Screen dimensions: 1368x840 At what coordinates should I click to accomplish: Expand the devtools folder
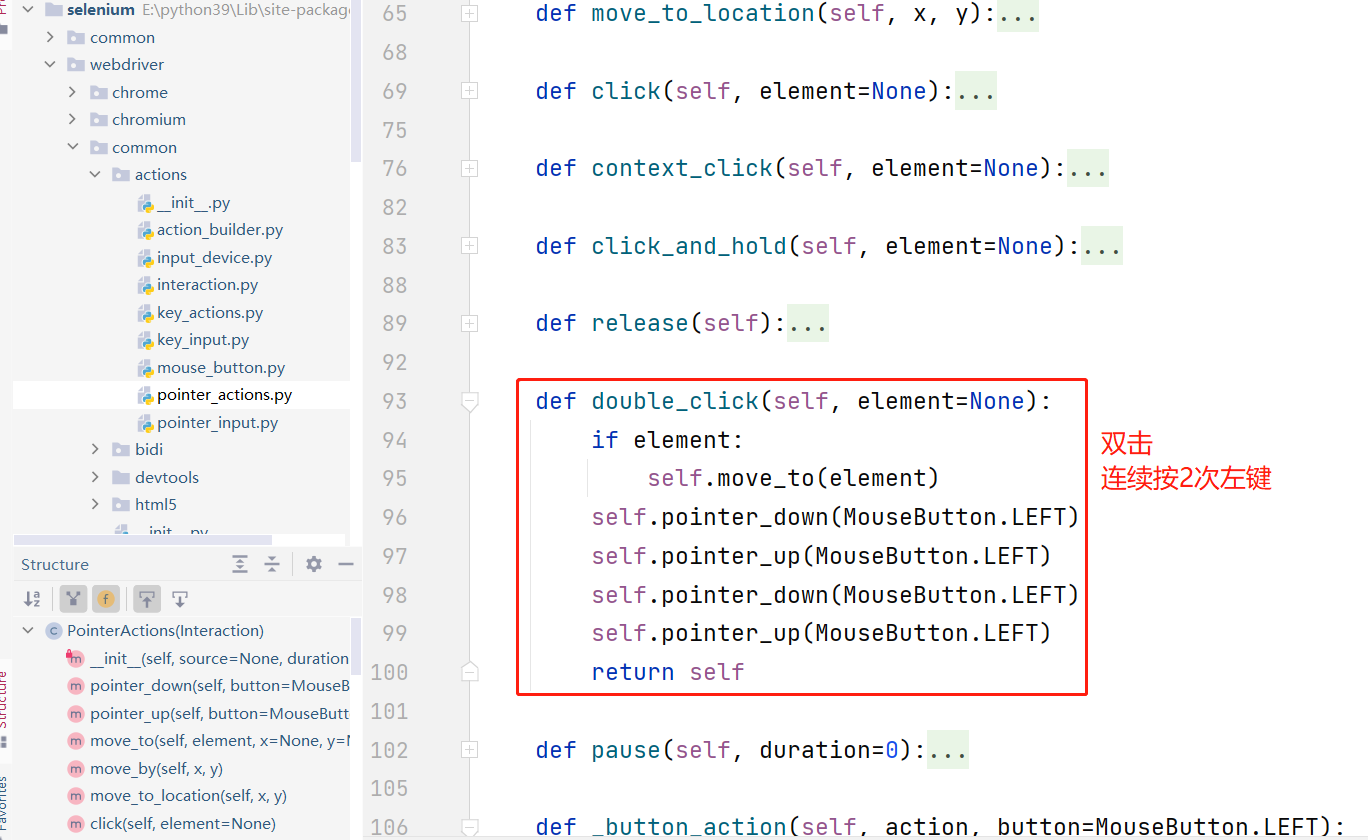pyautogui.click(x=95, y=477)
